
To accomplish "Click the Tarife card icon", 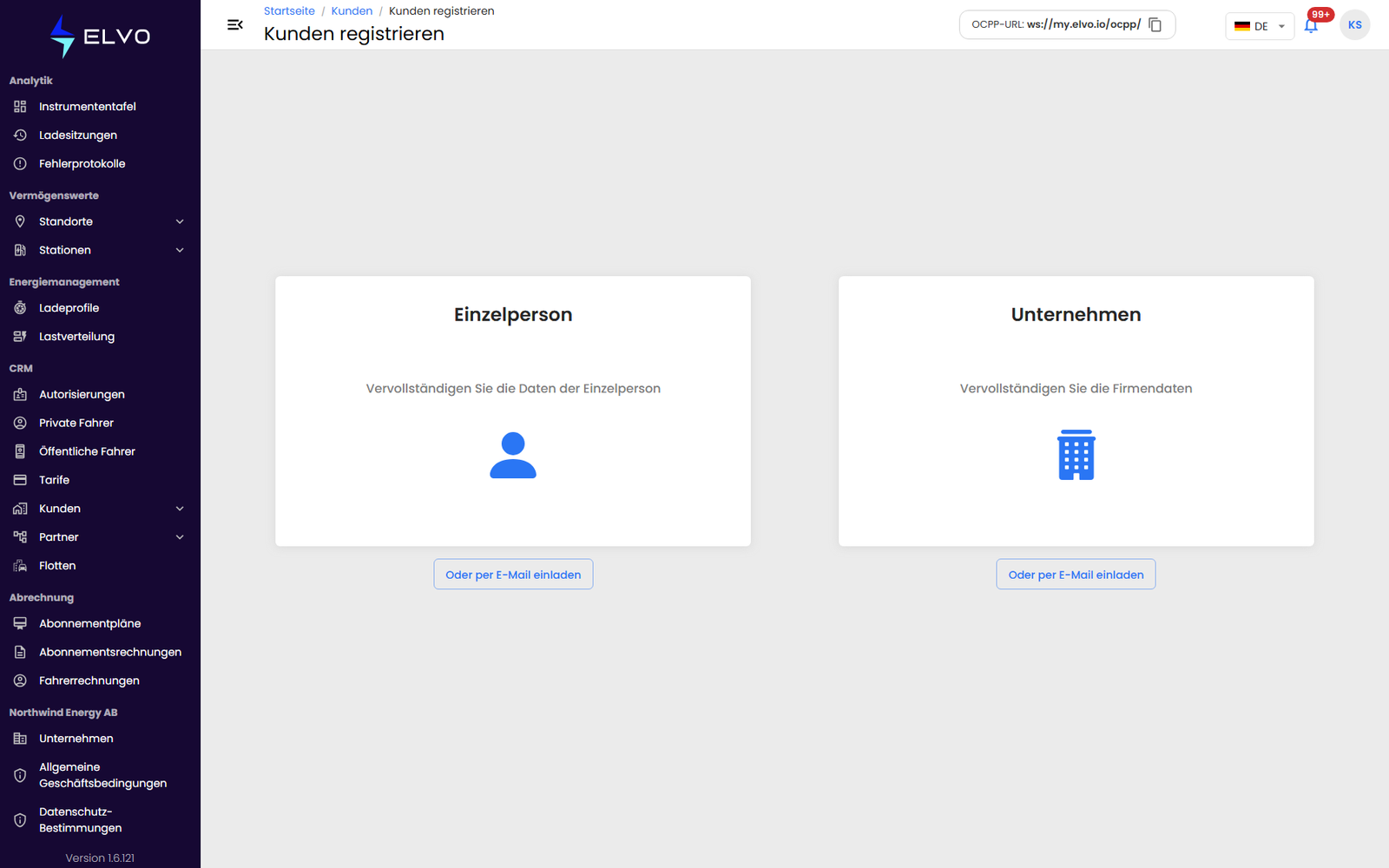I will (20, 480).
